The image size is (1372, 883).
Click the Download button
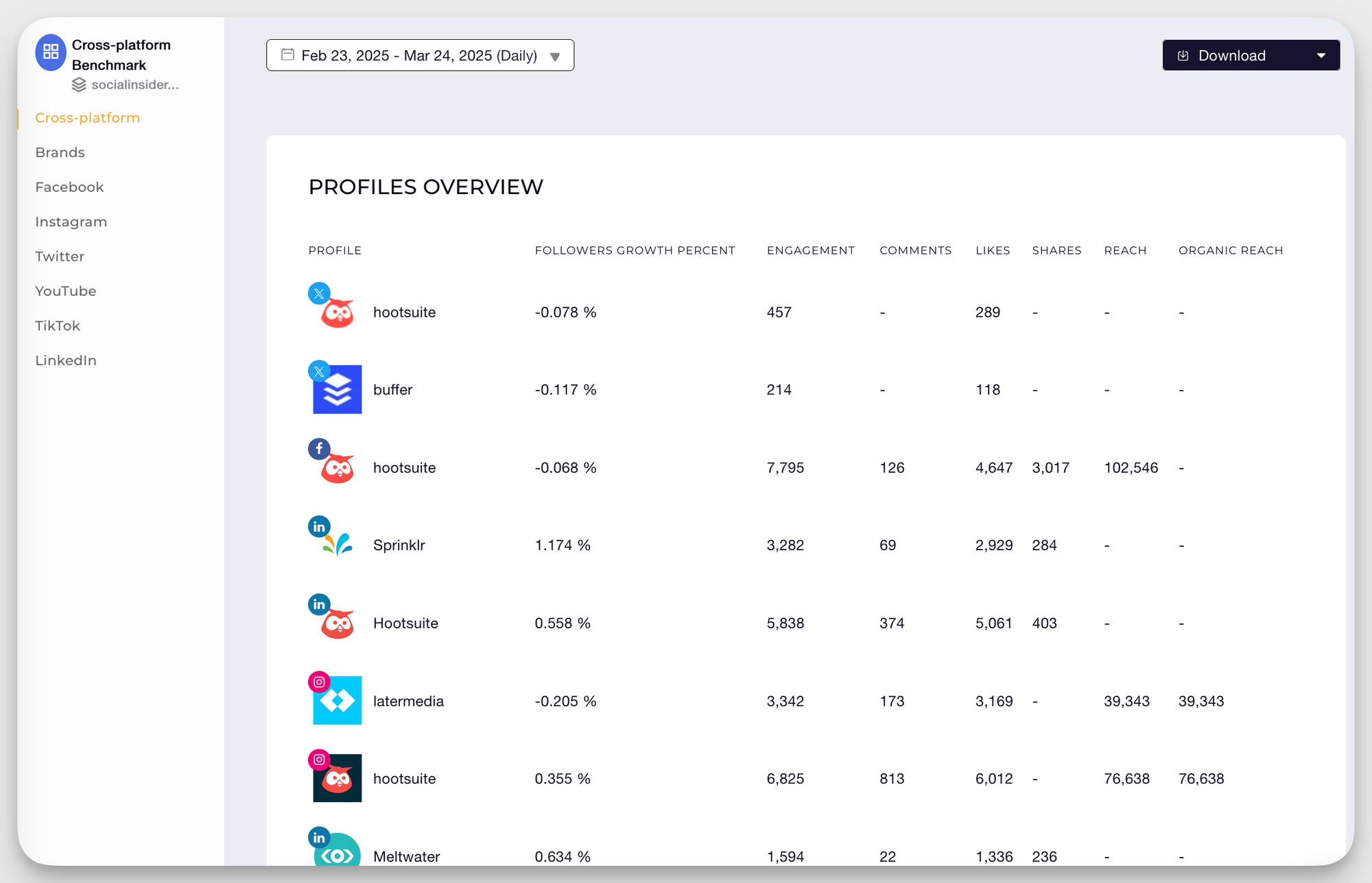pos(1249,55)
